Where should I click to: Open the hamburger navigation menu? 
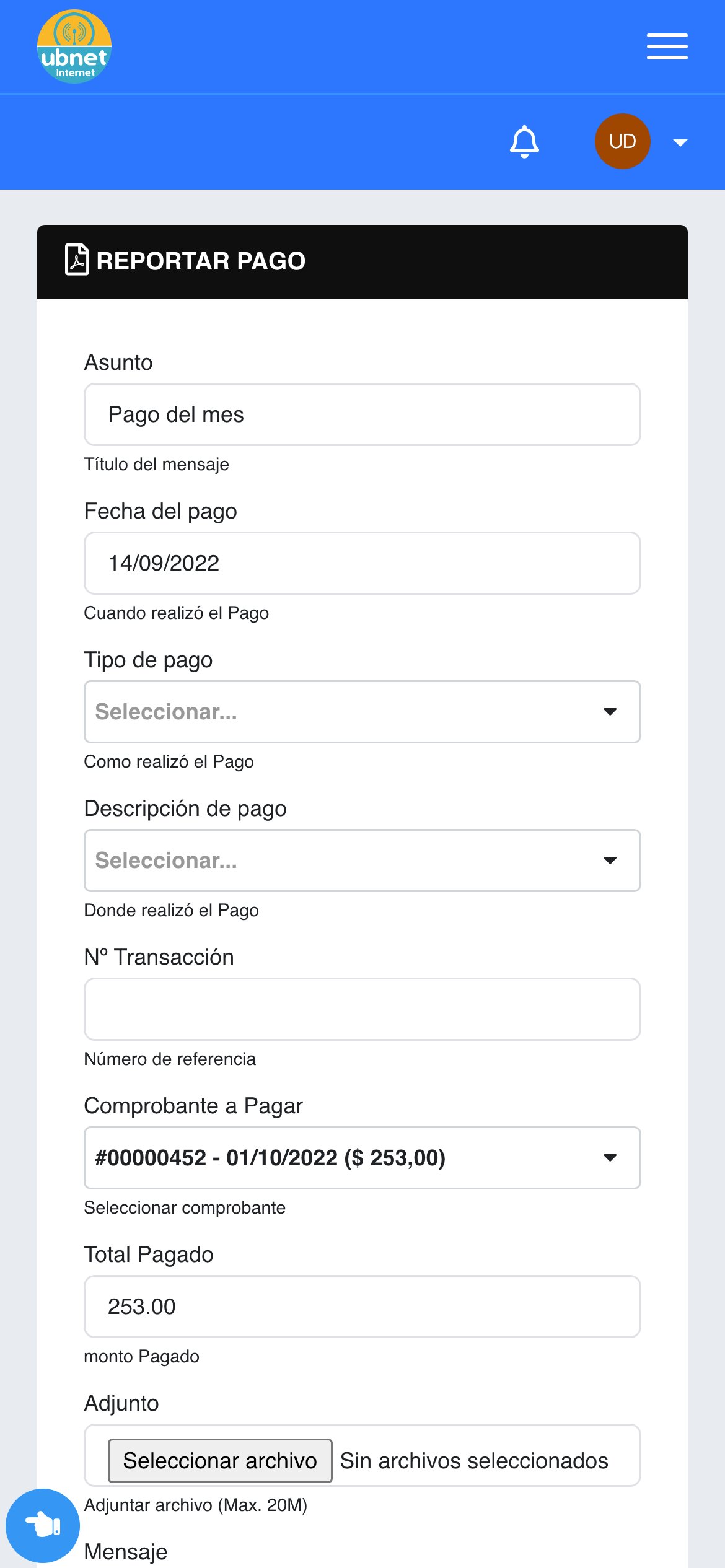tap(667, 46)
